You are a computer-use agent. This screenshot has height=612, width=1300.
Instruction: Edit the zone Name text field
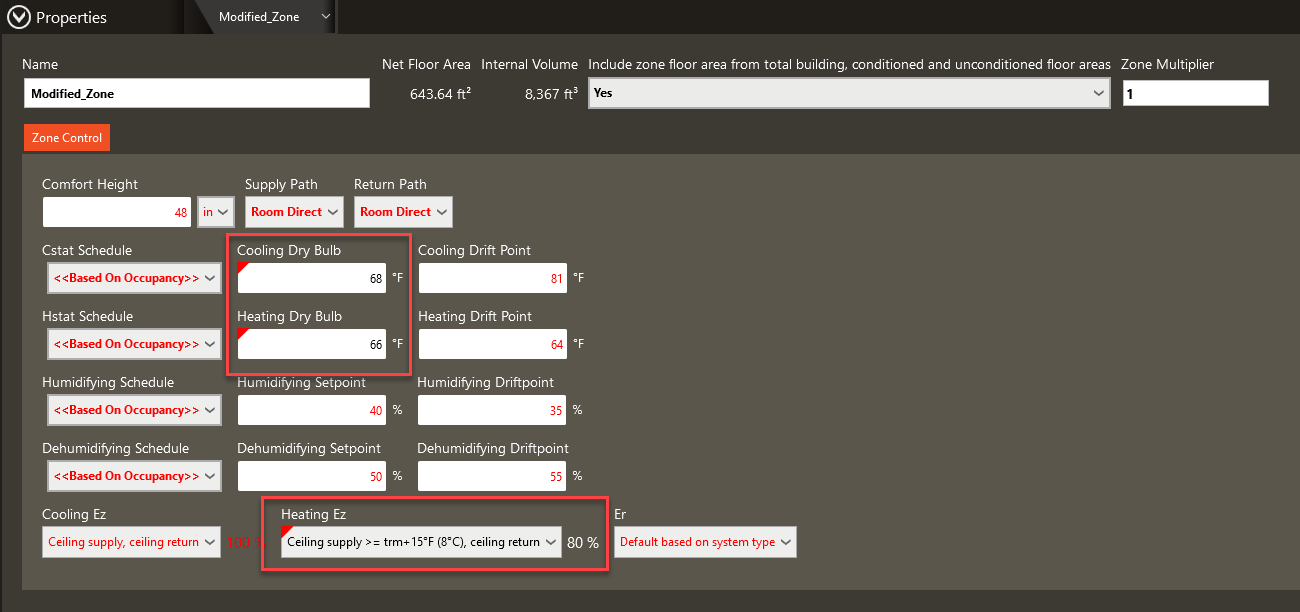click(196, 93)
